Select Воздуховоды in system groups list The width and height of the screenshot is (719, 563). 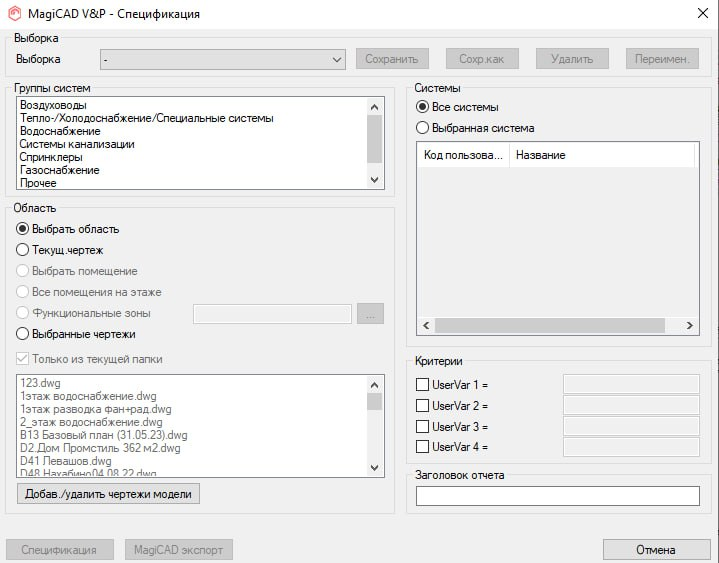coord(53,105)
